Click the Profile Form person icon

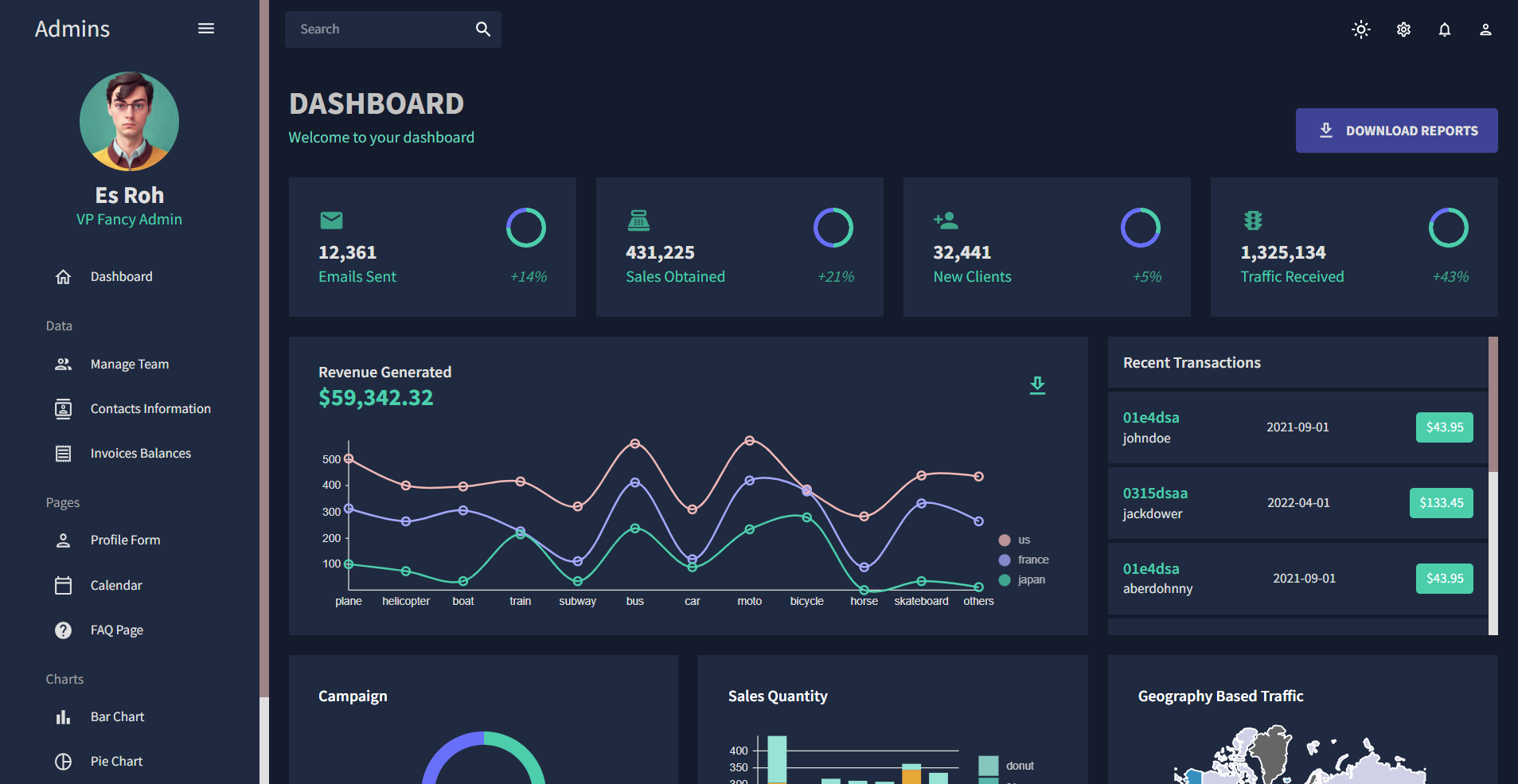tap(64, 540)
